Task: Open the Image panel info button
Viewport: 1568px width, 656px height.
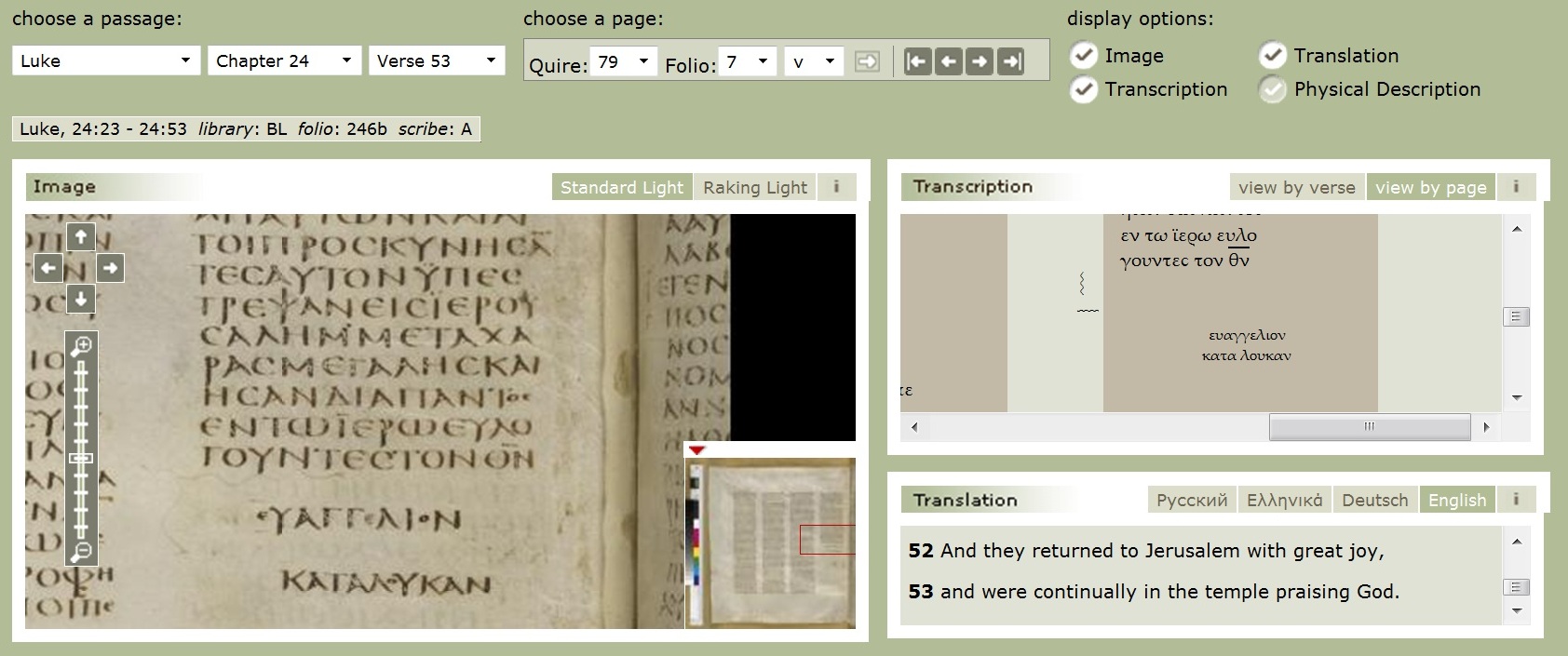Action: point(836,187)
